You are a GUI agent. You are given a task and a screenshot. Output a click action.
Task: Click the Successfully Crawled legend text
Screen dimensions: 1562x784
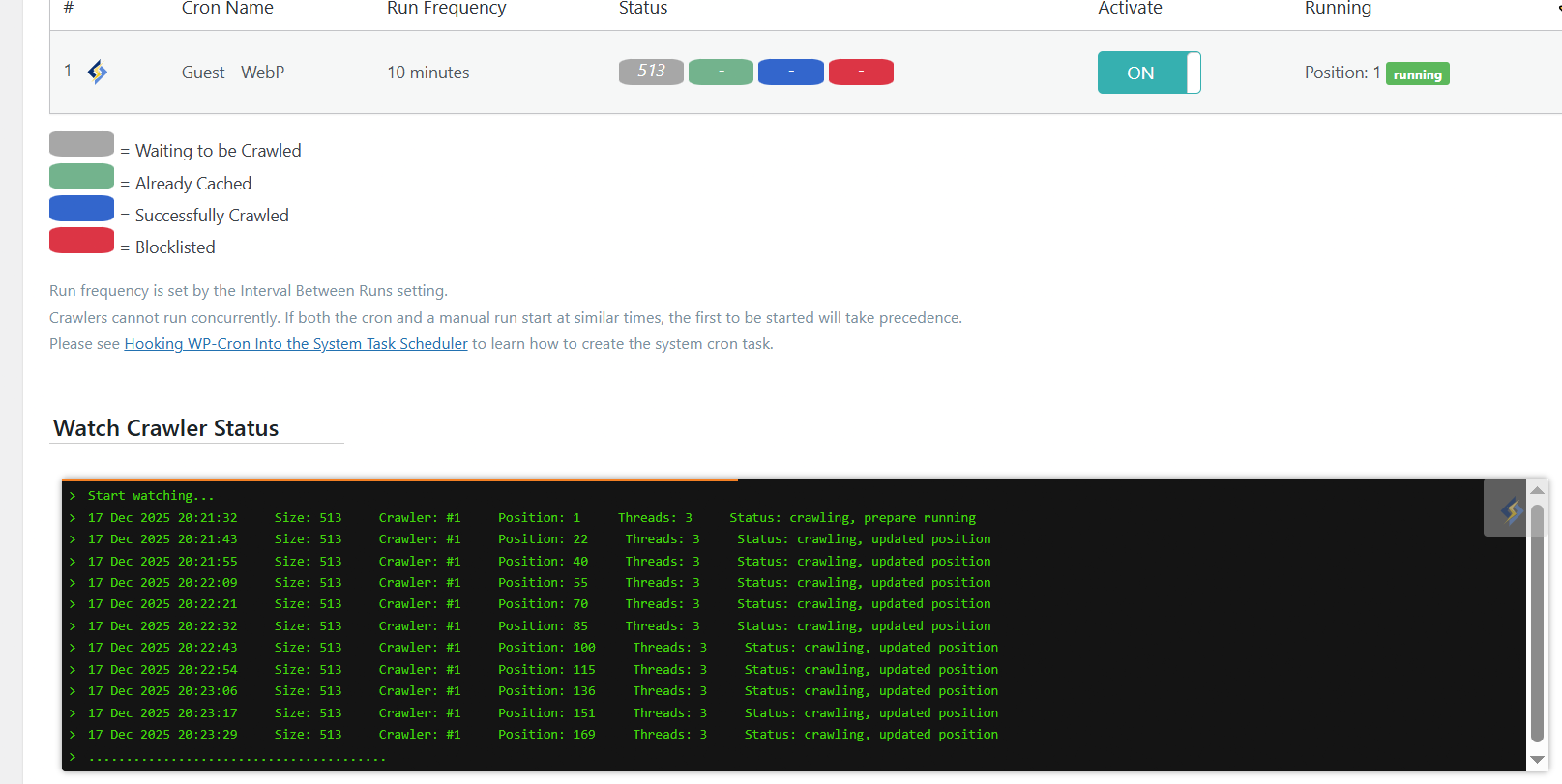[x=212, y=216]
